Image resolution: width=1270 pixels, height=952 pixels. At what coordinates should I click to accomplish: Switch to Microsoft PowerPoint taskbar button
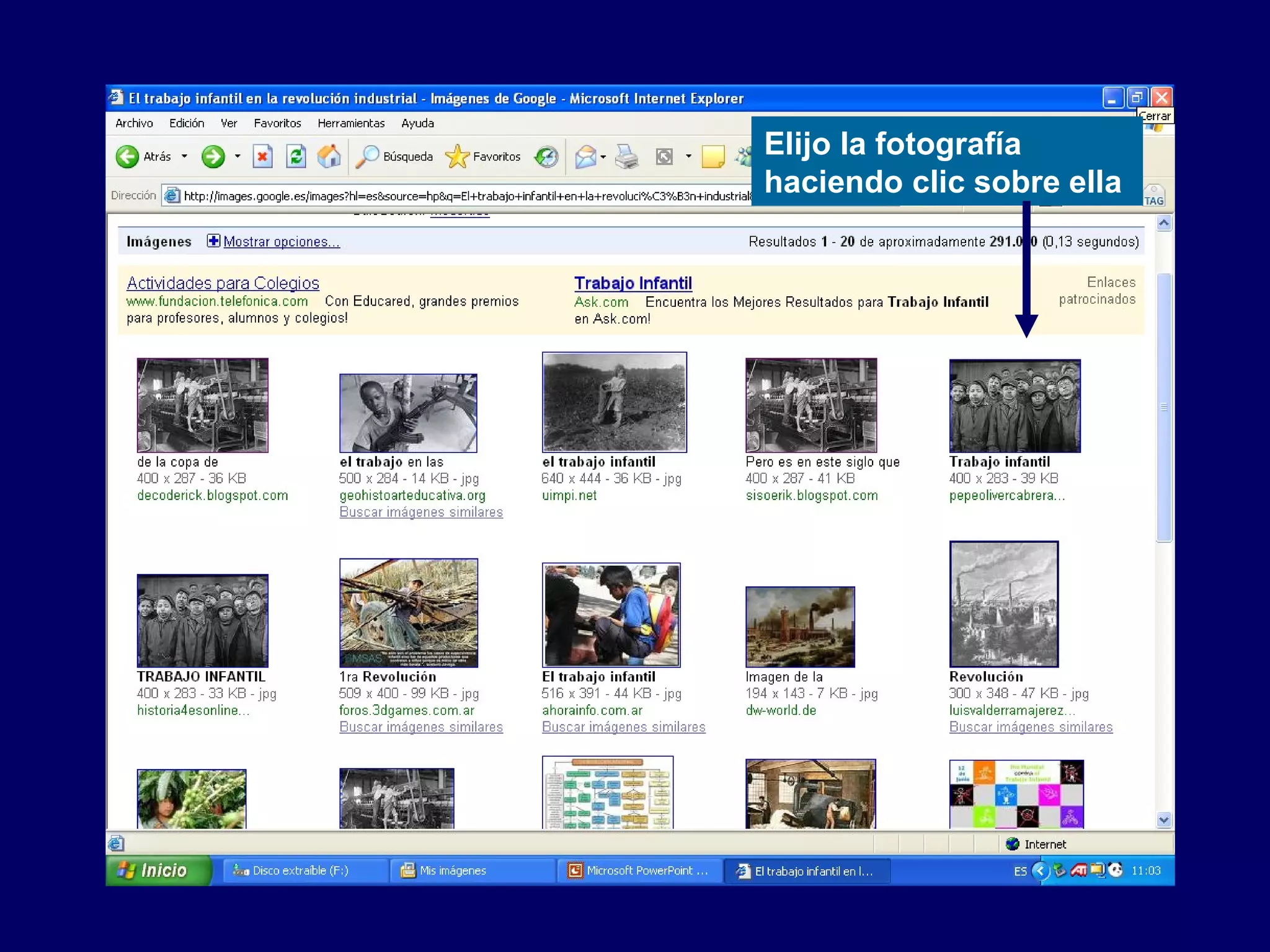coord(639,871)
